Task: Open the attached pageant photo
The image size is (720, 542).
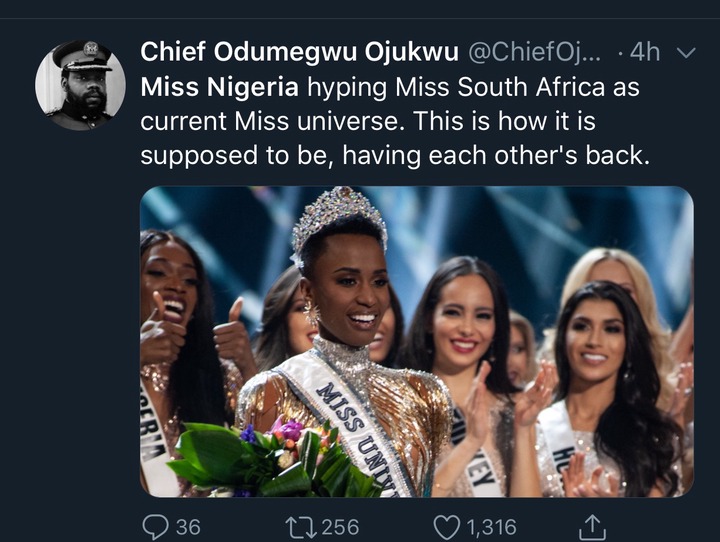Action: pyautogui.click(x=416, y=341)
